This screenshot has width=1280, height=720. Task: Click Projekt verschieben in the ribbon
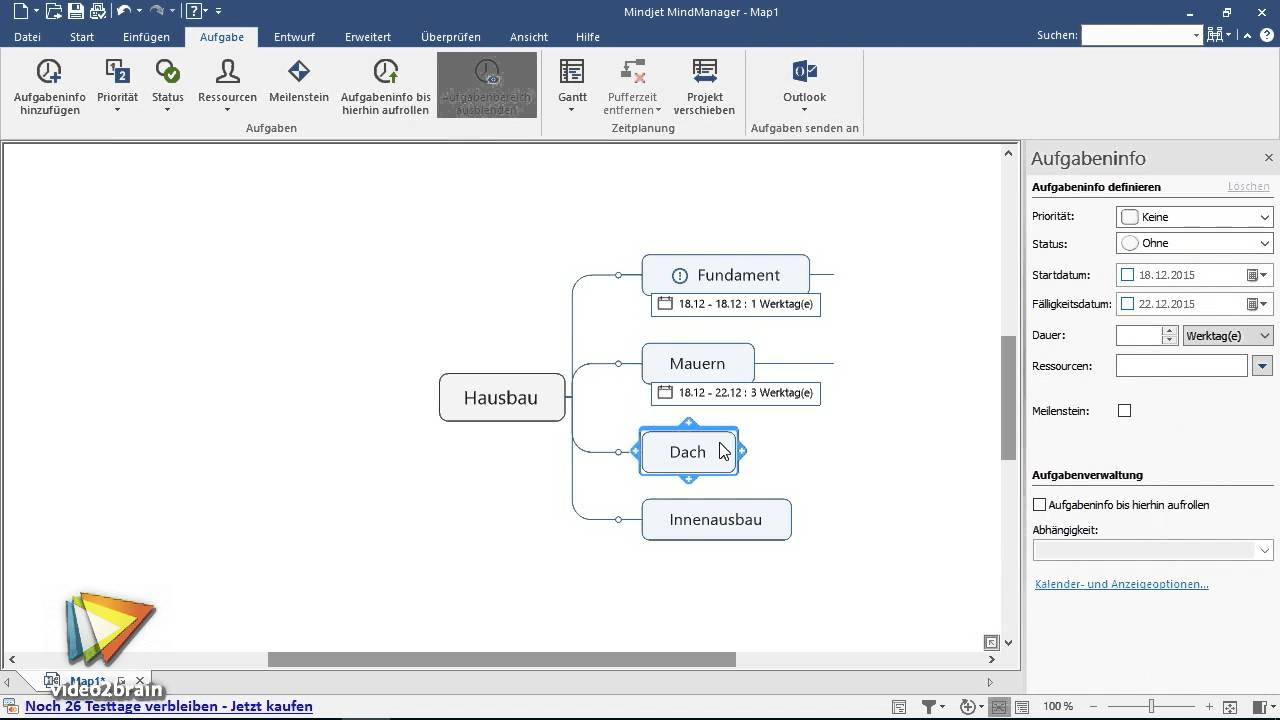pyautogui.click(x=704, y=86)
